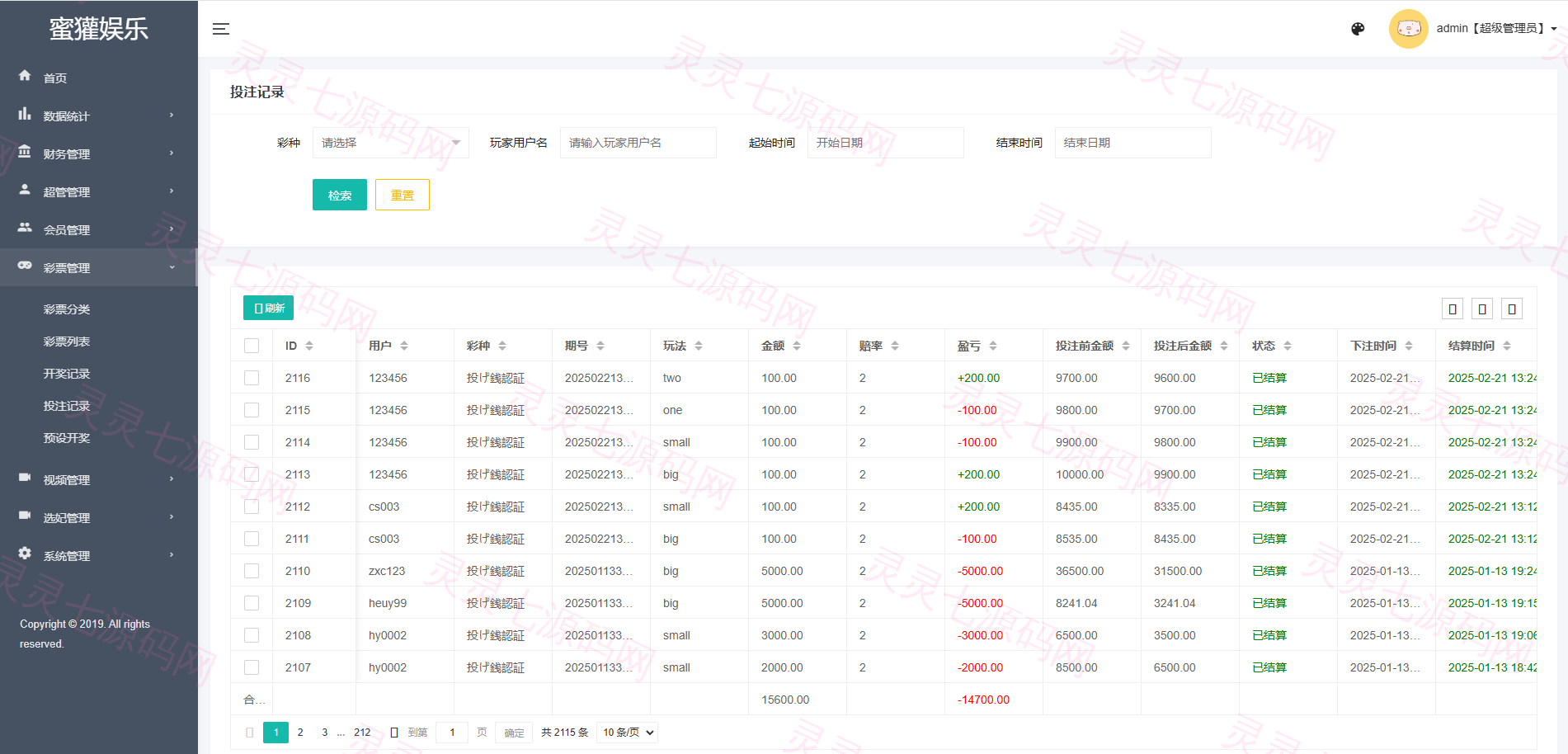Click the 视频管理 camera icon
This screenshot has width=1568, height=754.
coord(25,478)
